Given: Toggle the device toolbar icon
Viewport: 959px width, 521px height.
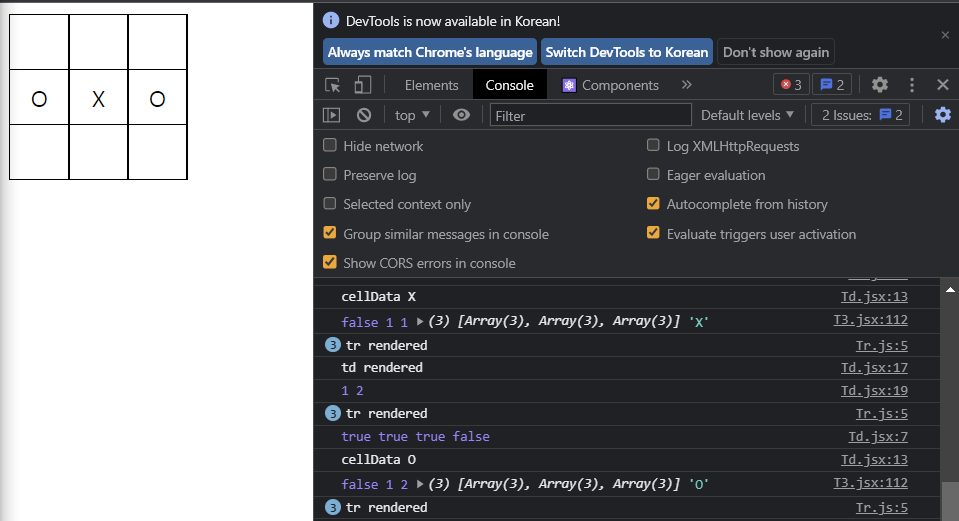Looking at the screenshot, I should 363,85.
